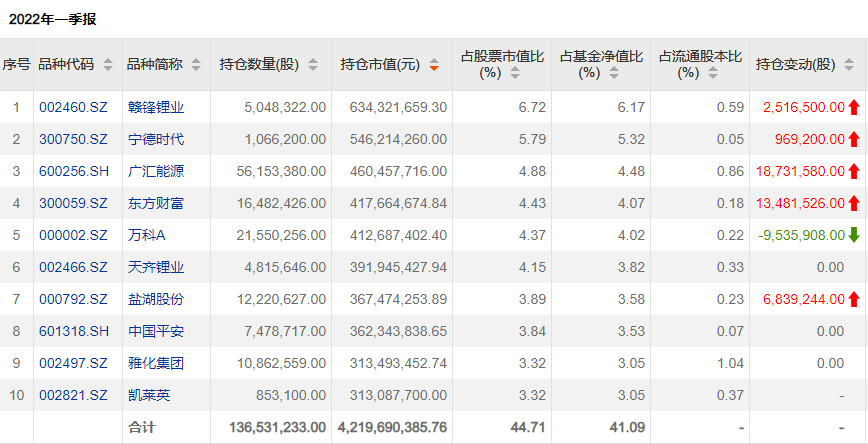Open stock code 600256.SH link
Screen dimensions: 868x444
pyautogui.click(x=74, y=172)
